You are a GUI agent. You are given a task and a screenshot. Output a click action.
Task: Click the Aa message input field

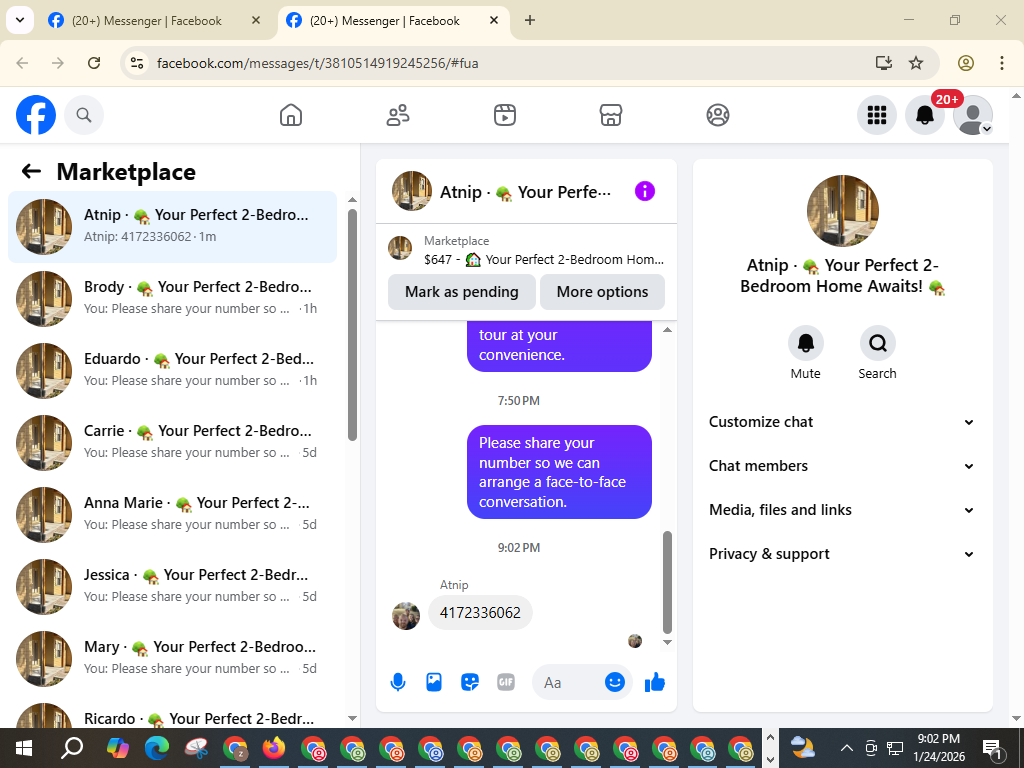tap(568, 682)
